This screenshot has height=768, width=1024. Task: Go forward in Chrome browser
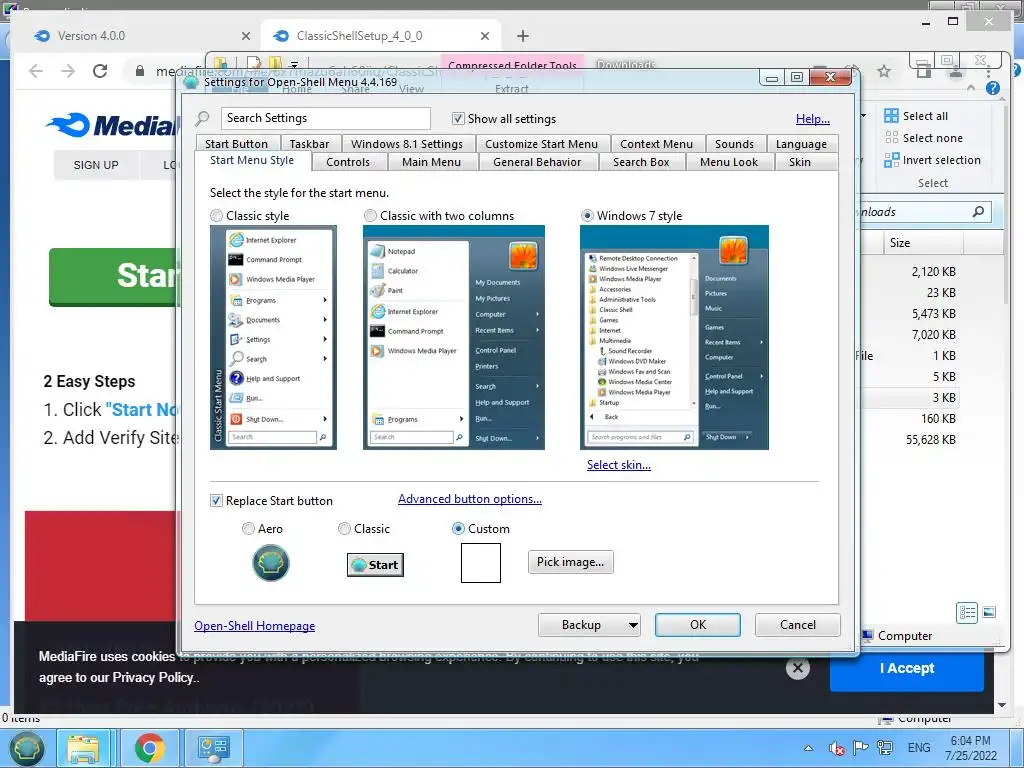coord(68,71)
